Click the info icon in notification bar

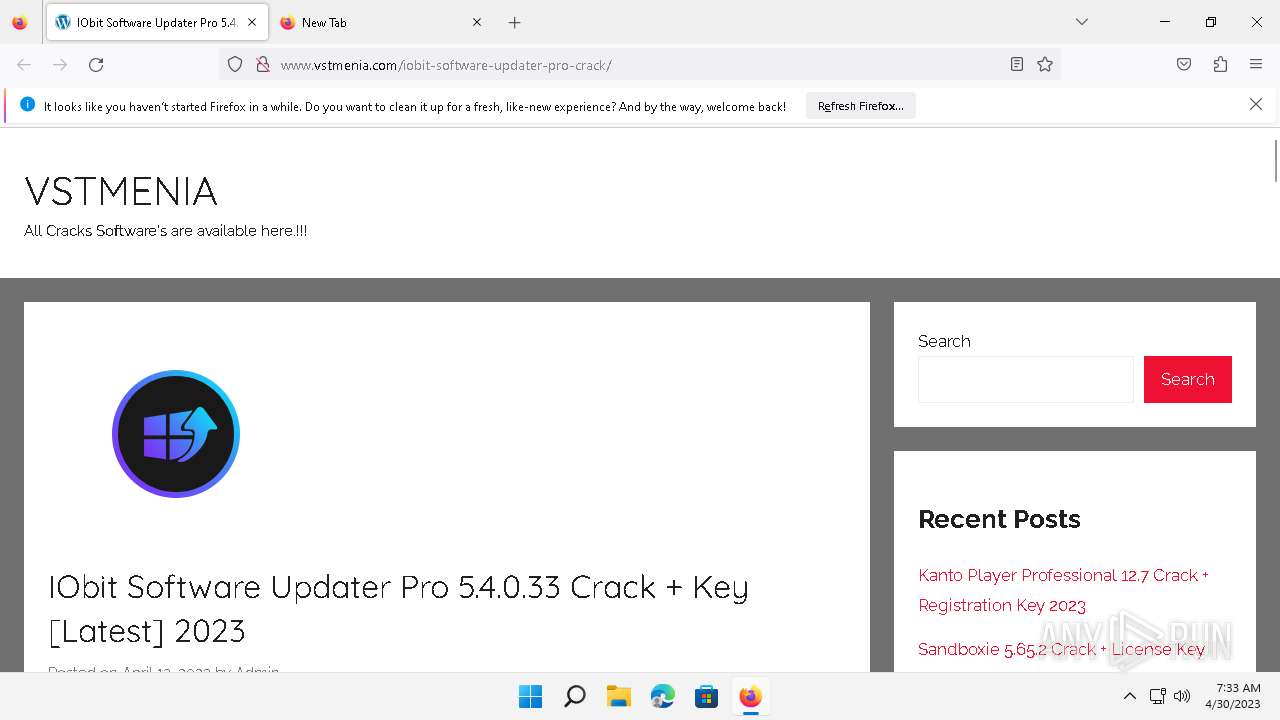coord(27,105)
